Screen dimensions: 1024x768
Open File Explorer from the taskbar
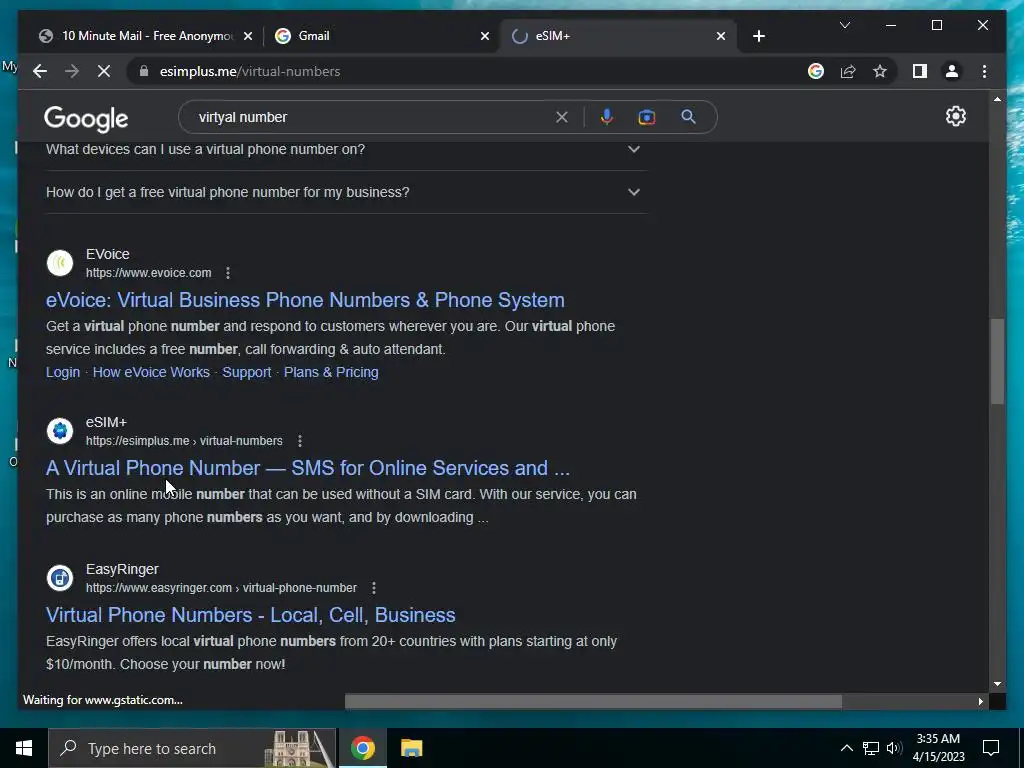point(411,748)
